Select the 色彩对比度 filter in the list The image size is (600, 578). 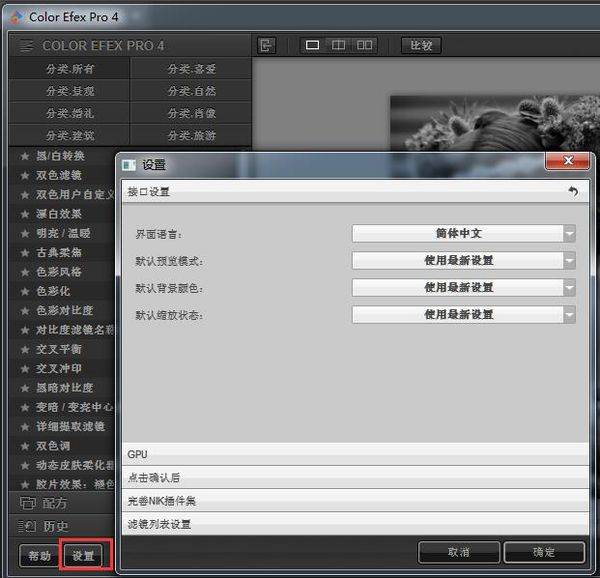pyautogui.click(x=66, y=311)
